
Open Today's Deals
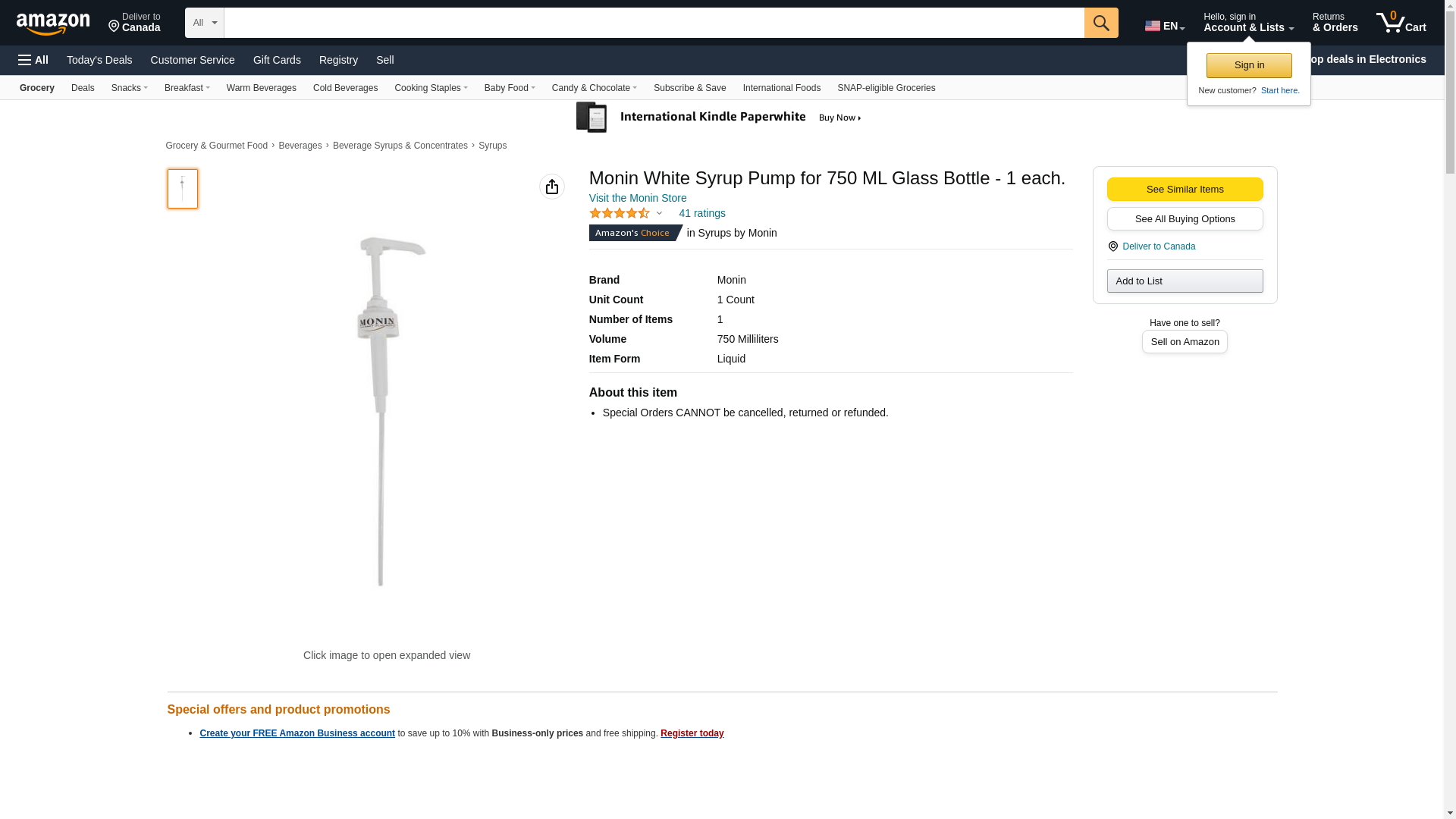tap(99, 60)
